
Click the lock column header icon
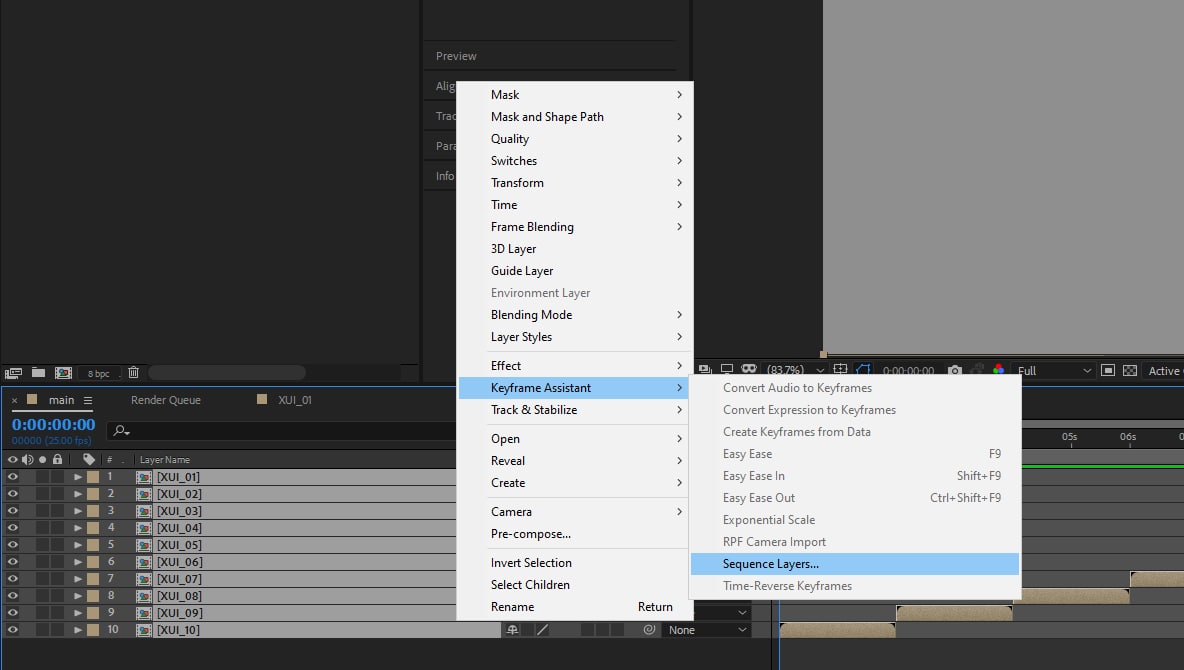57,459
